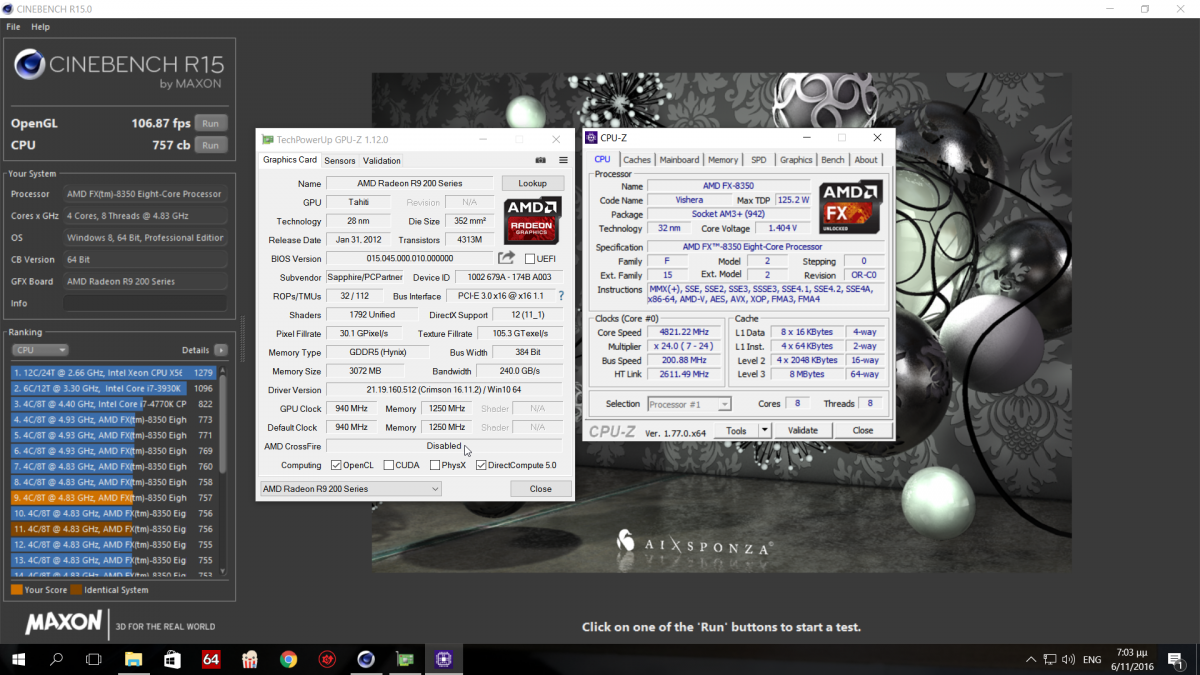Screen dimensions: 1200x675
Task: Toggle the UEFI checkbox in GPU-Z
Action: click(x=530, y=259)
